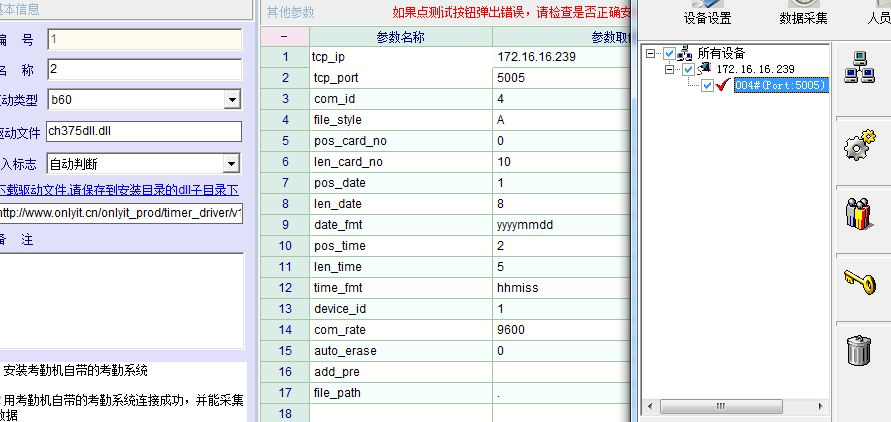Viewport: 891px width, 422px height.
Task: Click the red checkmark icon beside 004#
Action: pyautogui.click(x=724, y=86)
